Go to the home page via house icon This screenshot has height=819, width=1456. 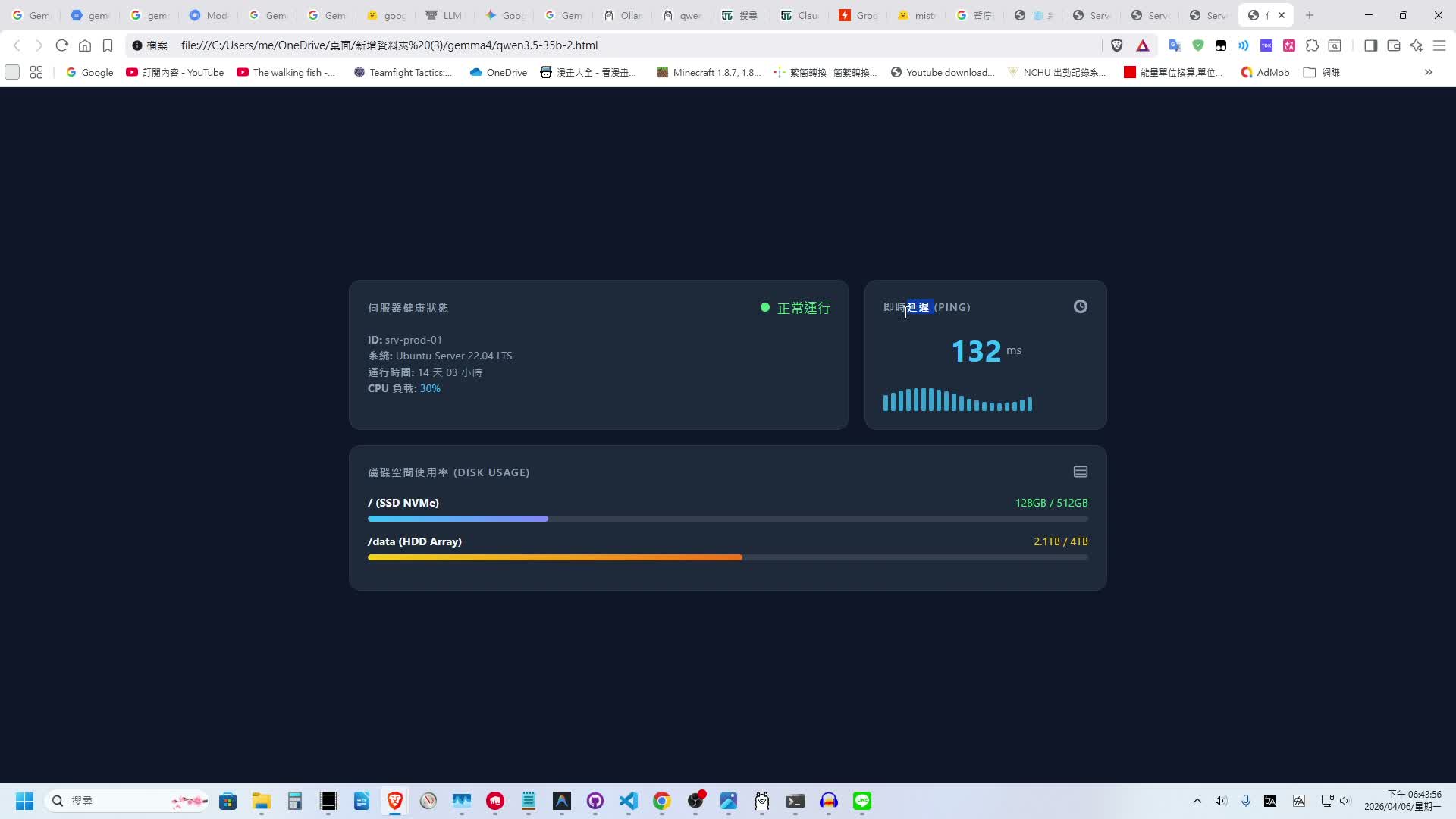tap(85, 45)
